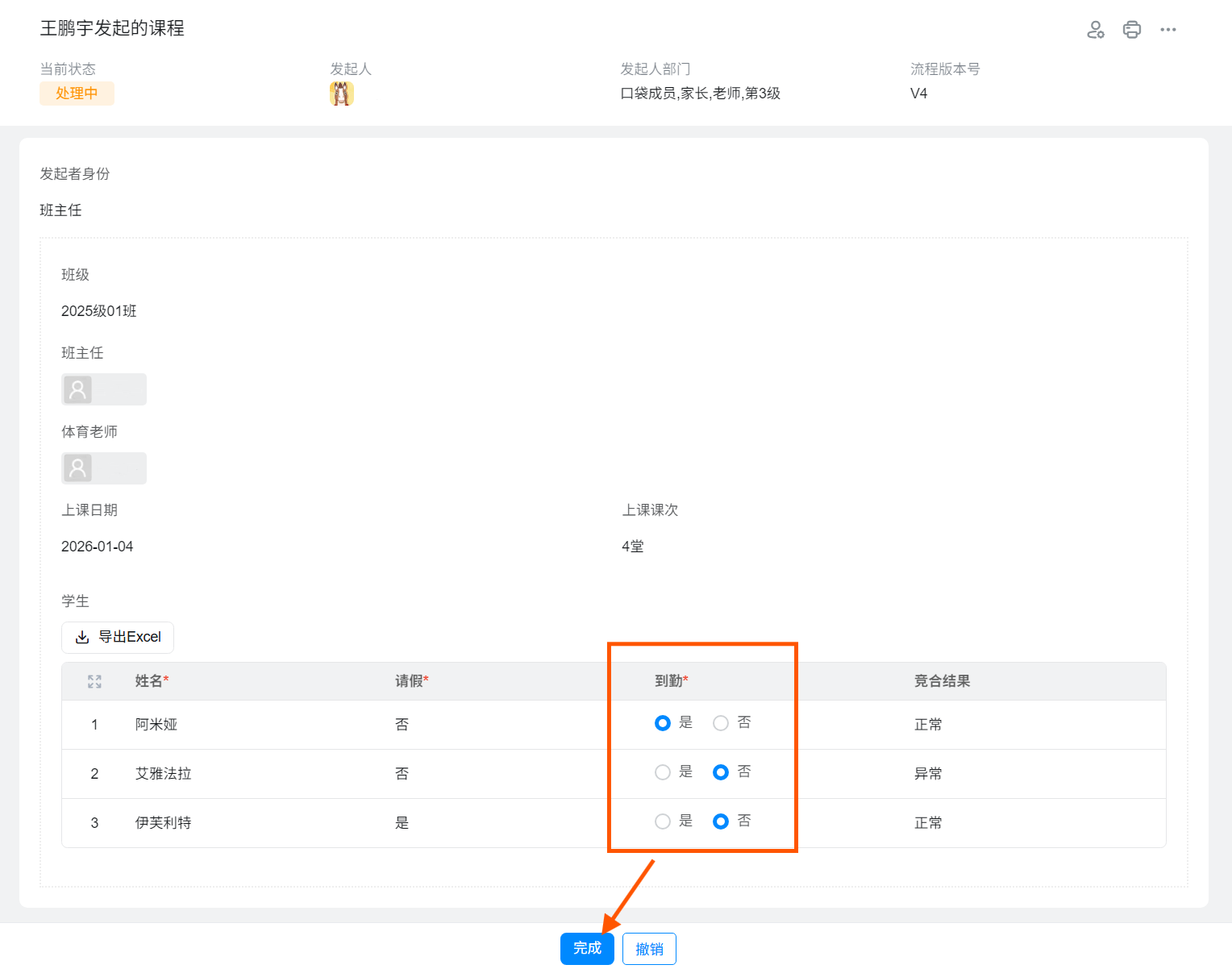Click the 处理中 status tag

(77, 94)
